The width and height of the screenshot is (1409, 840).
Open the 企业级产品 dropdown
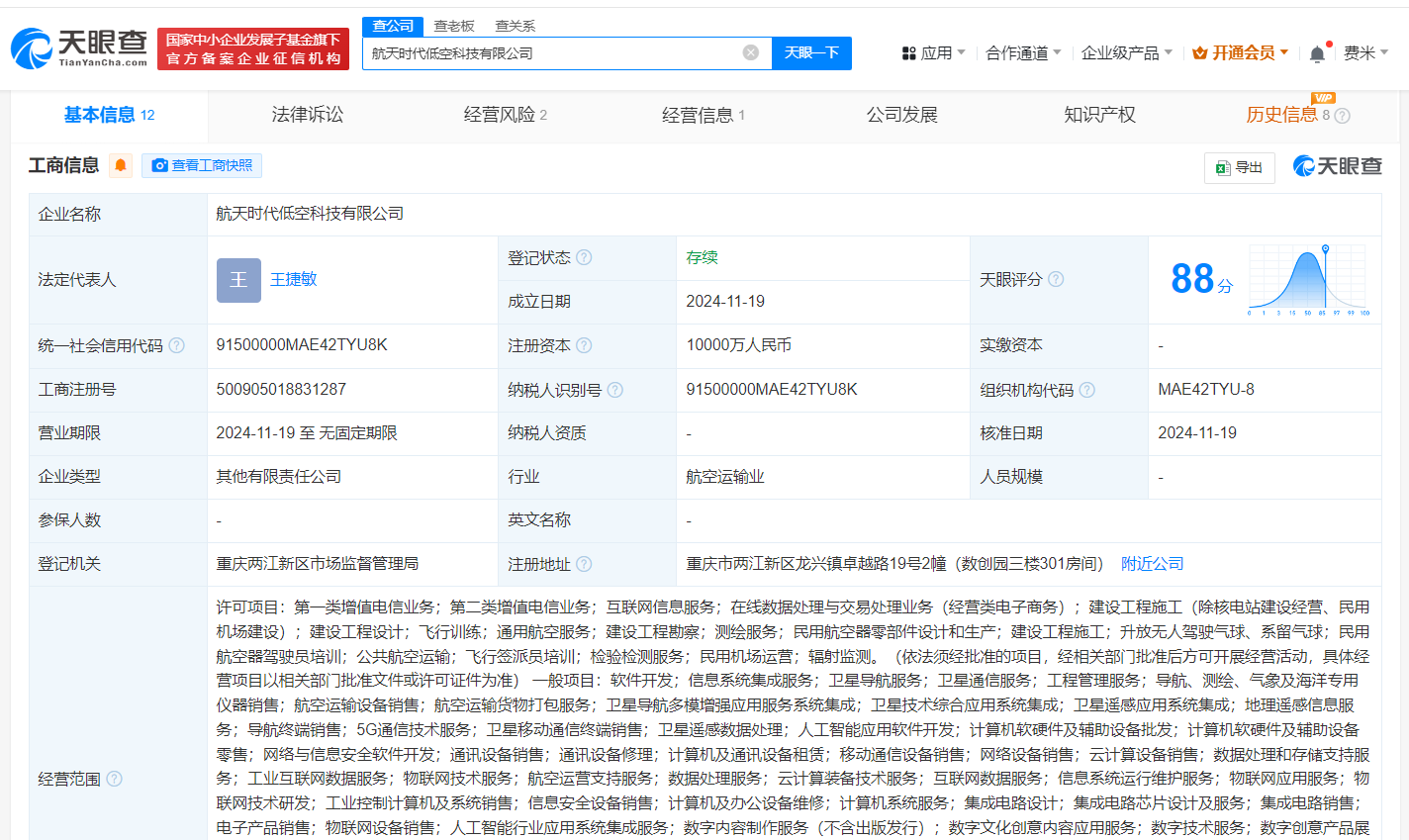[1126, 52]
